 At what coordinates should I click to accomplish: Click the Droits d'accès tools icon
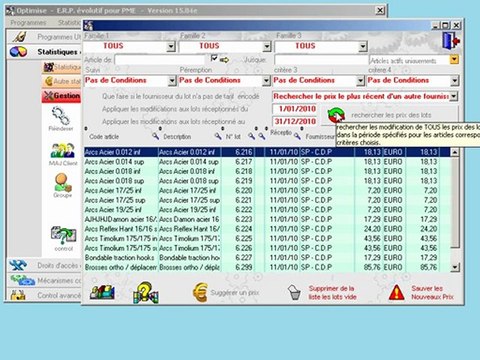click(x=18, y=265)
